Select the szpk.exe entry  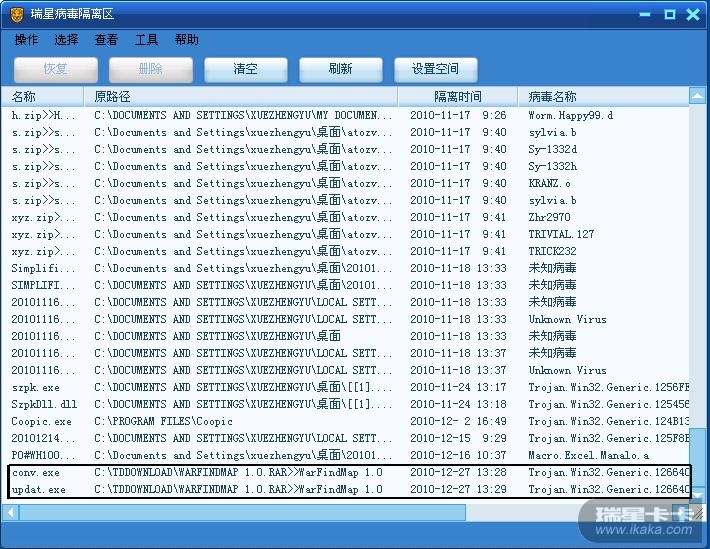coord(346,388)
